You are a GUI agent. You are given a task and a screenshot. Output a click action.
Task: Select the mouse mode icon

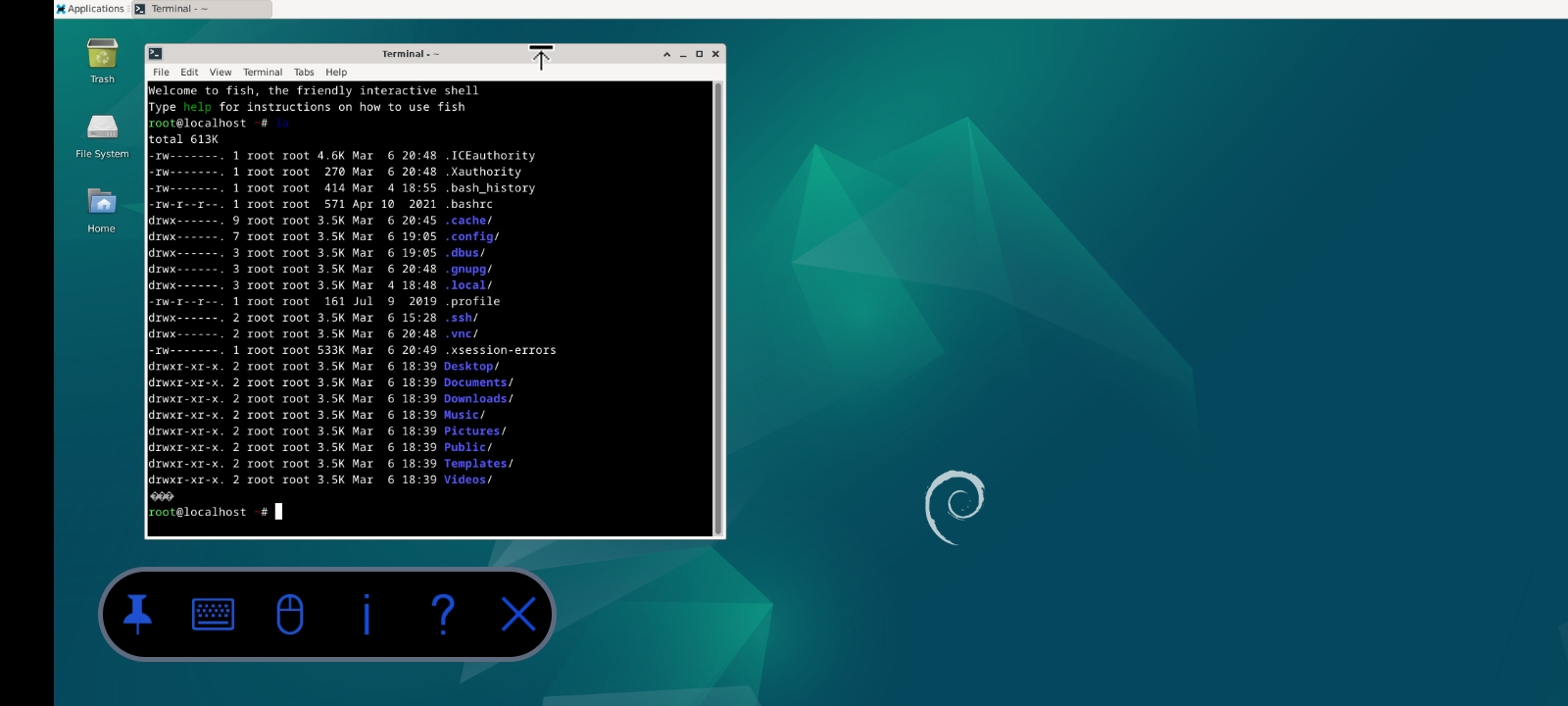click(290, 615)
